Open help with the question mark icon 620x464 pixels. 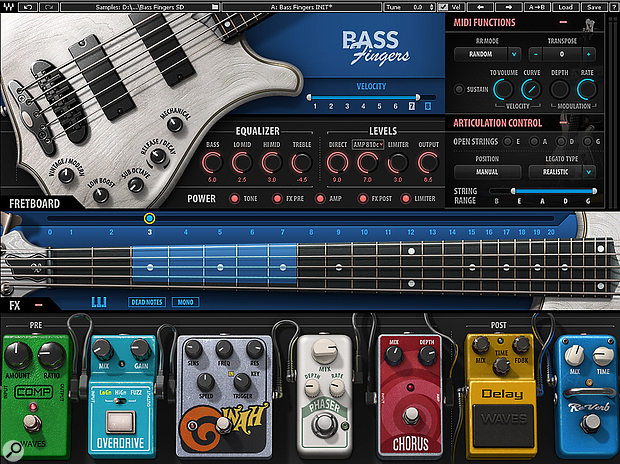pyautogui.click(x=613, y=7)
